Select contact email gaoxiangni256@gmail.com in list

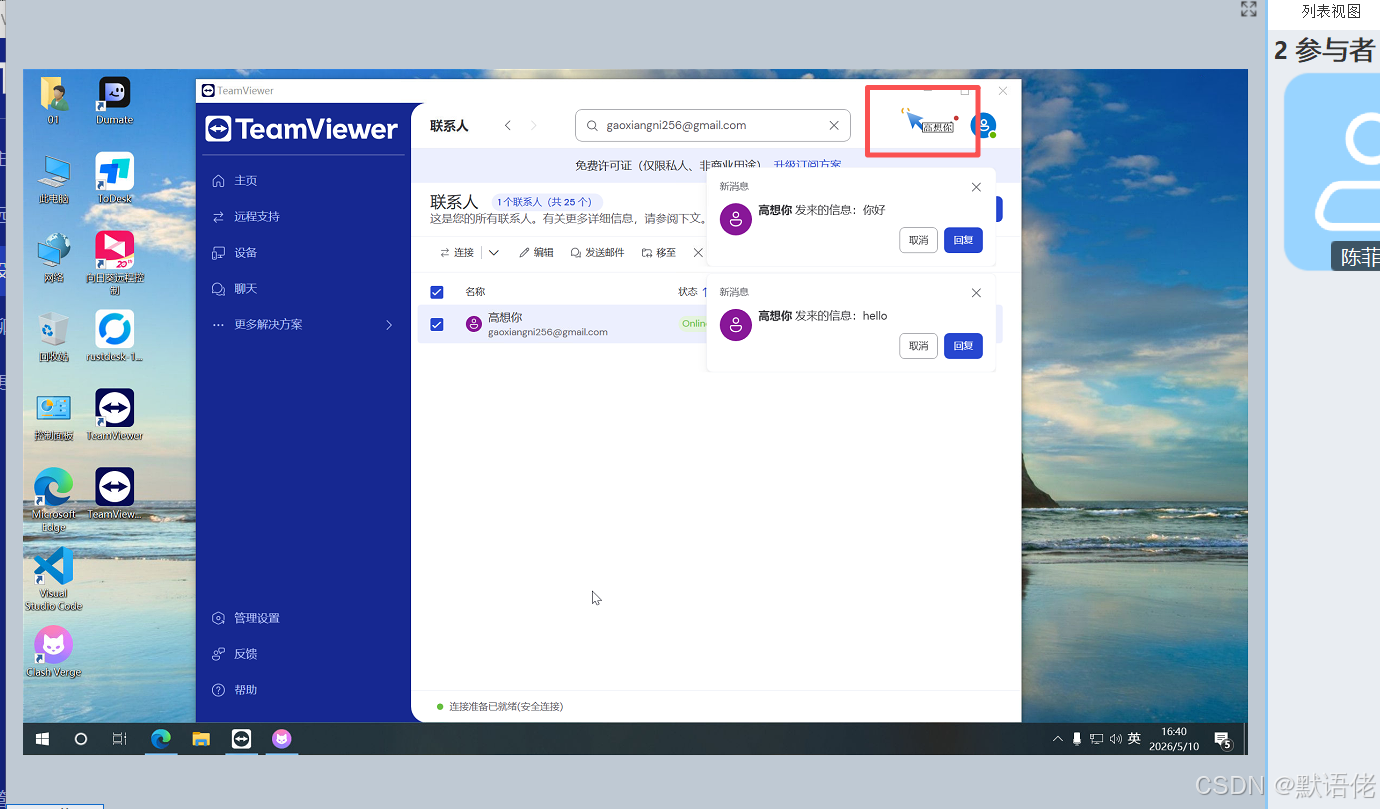point(548,332)
